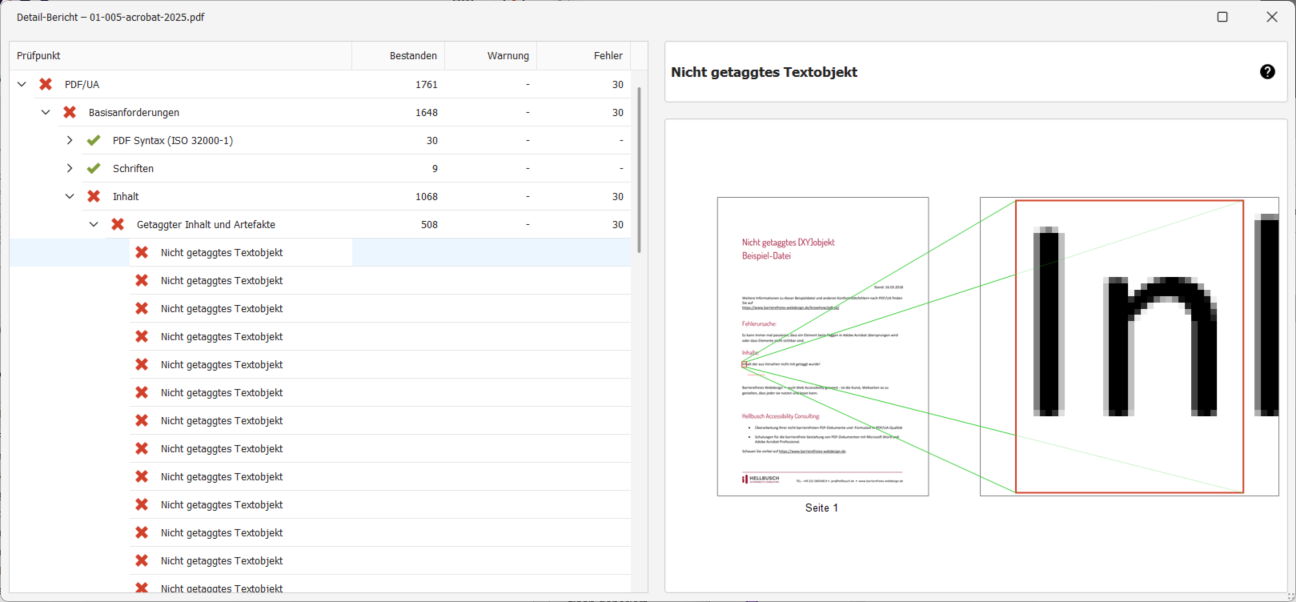
Task: Click red X icon beside PDF/UA
Action: 46,85
